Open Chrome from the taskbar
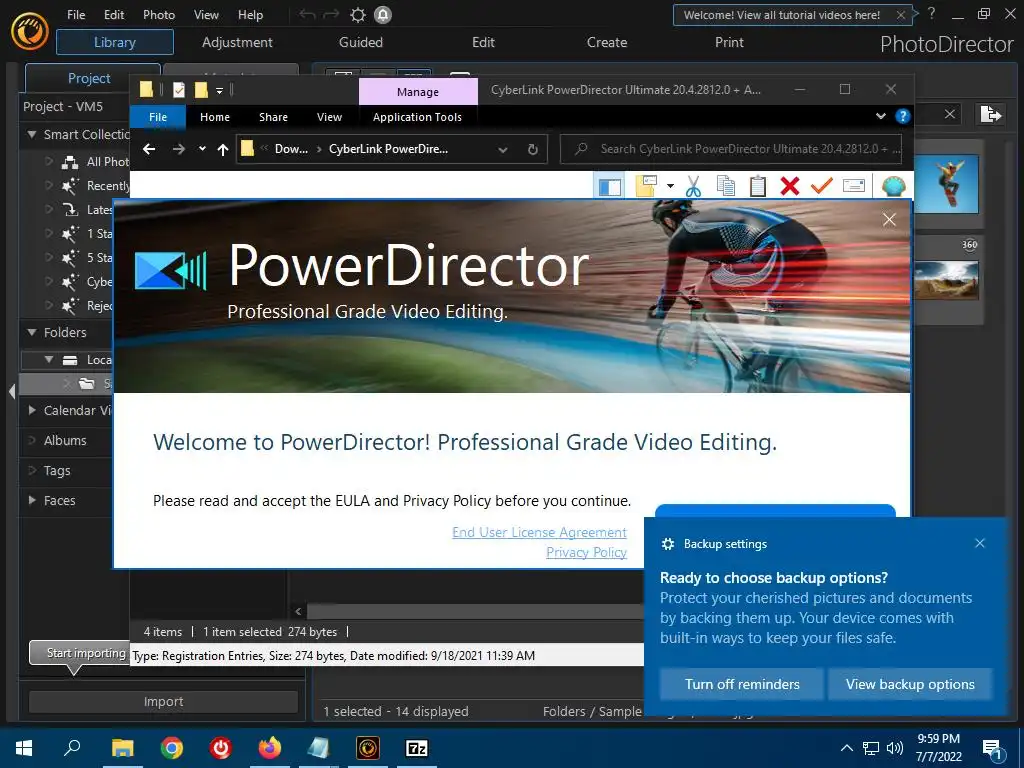Image resolution: width=1024 pixels, height=768 pixels. coord(172,748)
